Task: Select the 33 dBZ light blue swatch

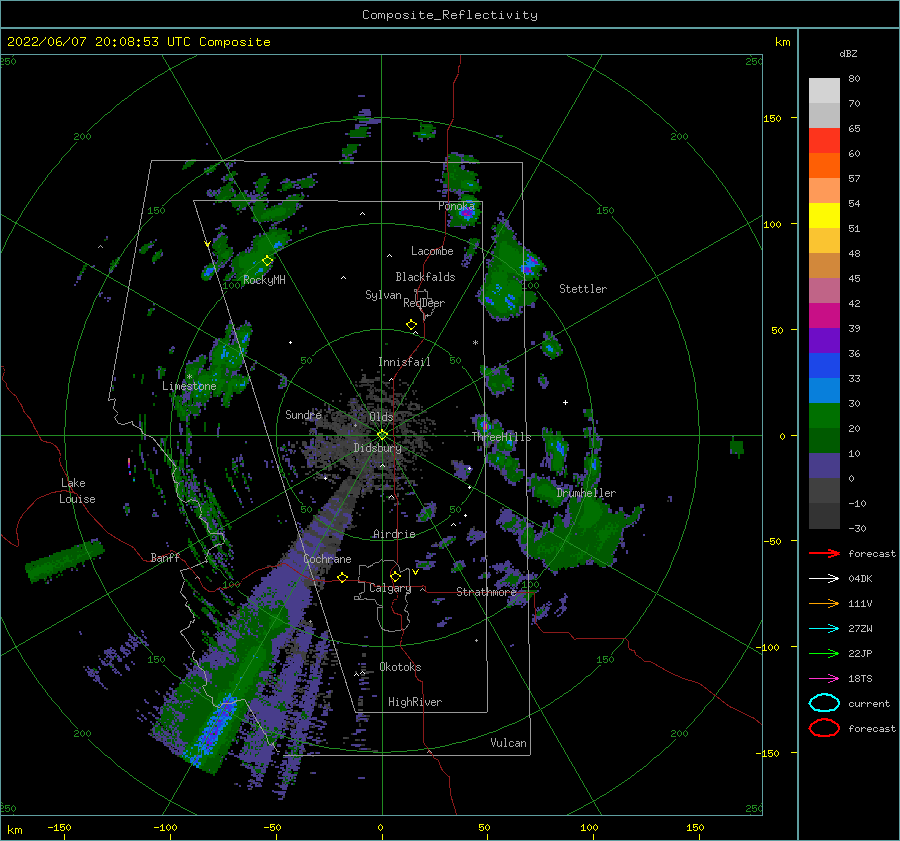Action: pyautogui.click(x=824, y=390)
